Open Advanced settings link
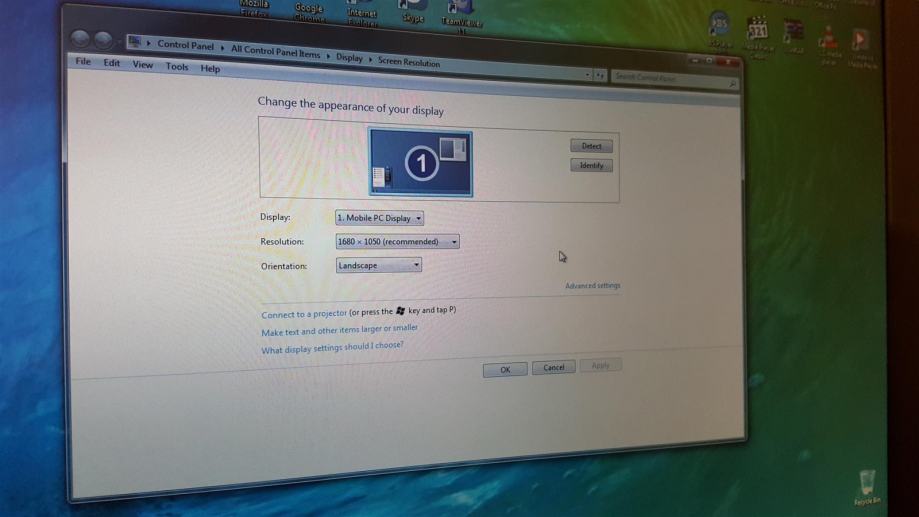 point(593,285)
